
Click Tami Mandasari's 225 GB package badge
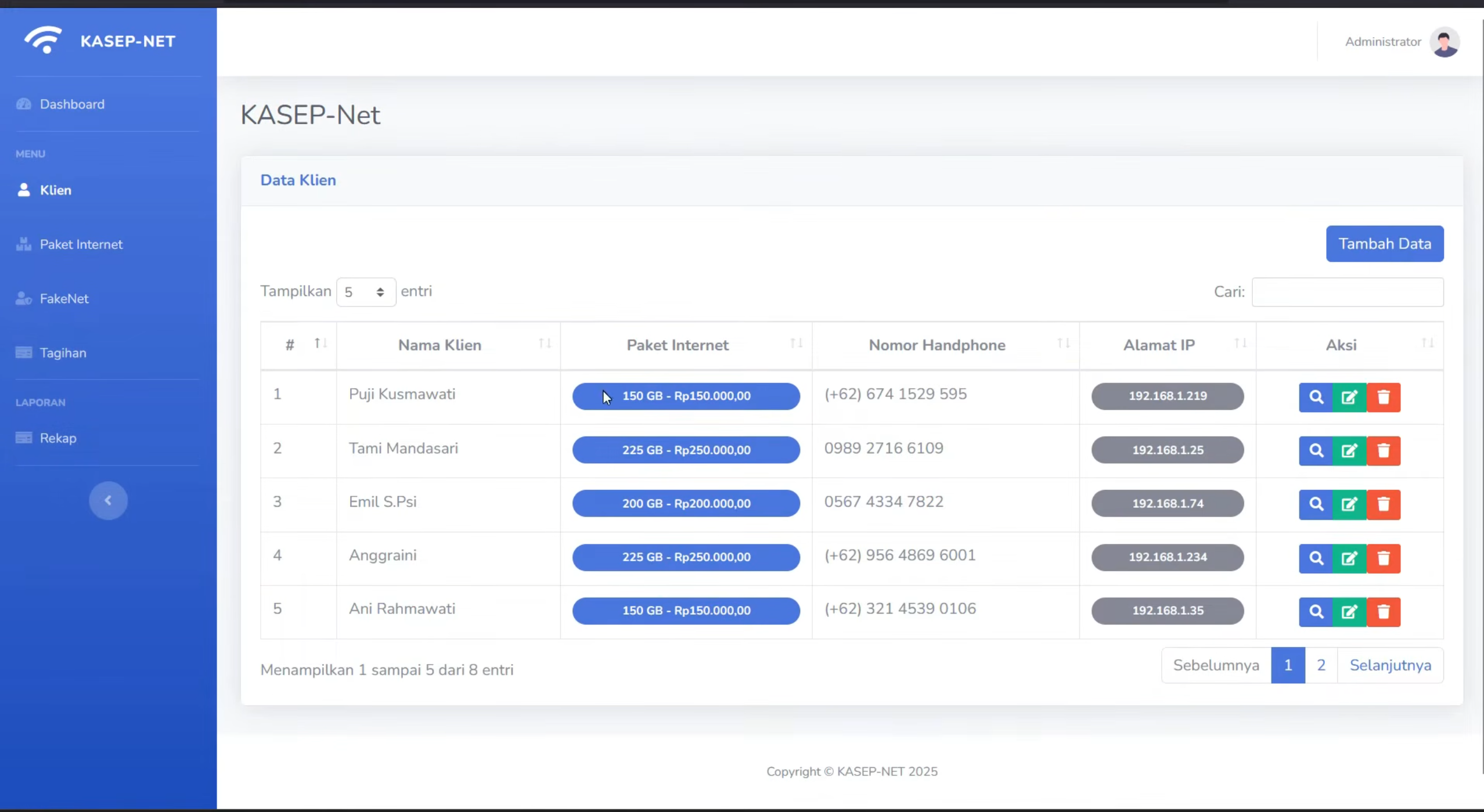coord(686,450)
